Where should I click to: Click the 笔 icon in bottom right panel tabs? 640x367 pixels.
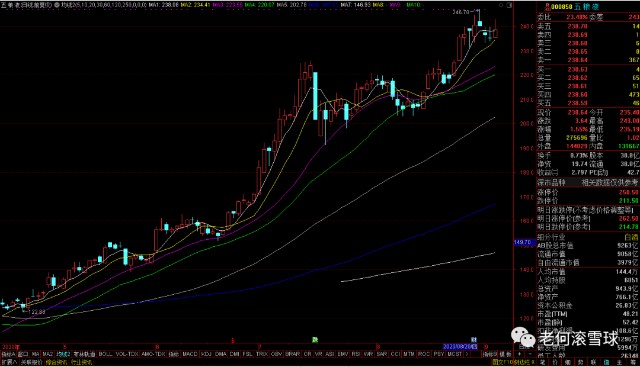pos(542,362)
